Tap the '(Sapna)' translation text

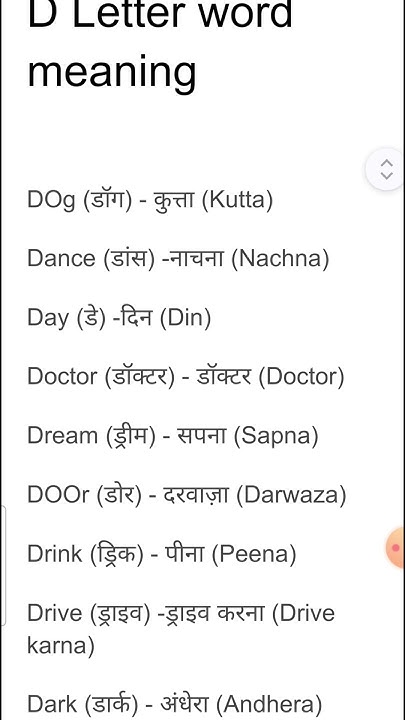276,436
